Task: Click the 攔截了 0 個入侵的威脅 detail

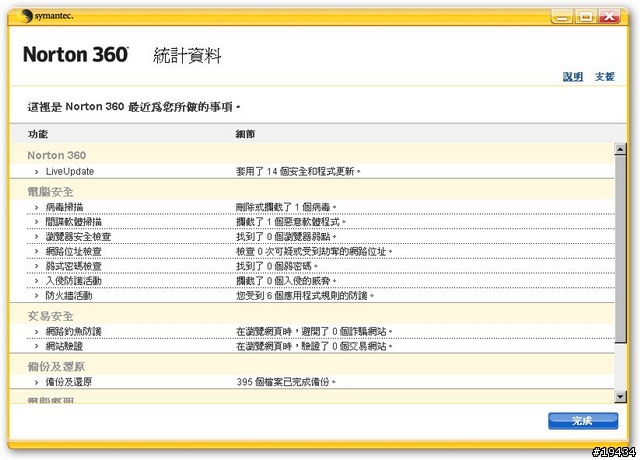Action: 286,281
